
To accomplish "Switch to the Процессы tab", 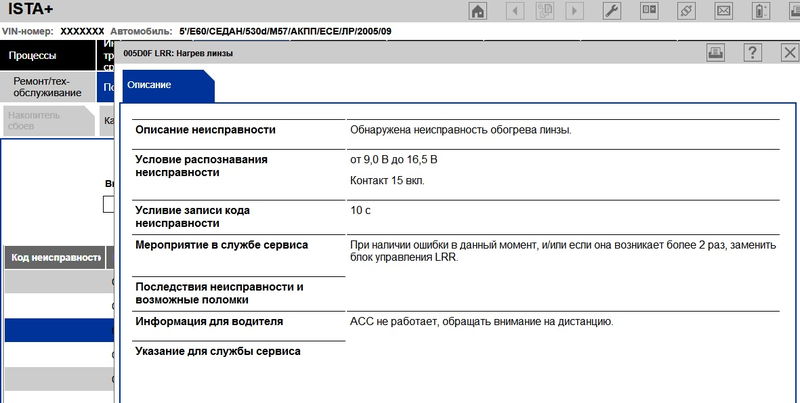I will click(48, 55).
